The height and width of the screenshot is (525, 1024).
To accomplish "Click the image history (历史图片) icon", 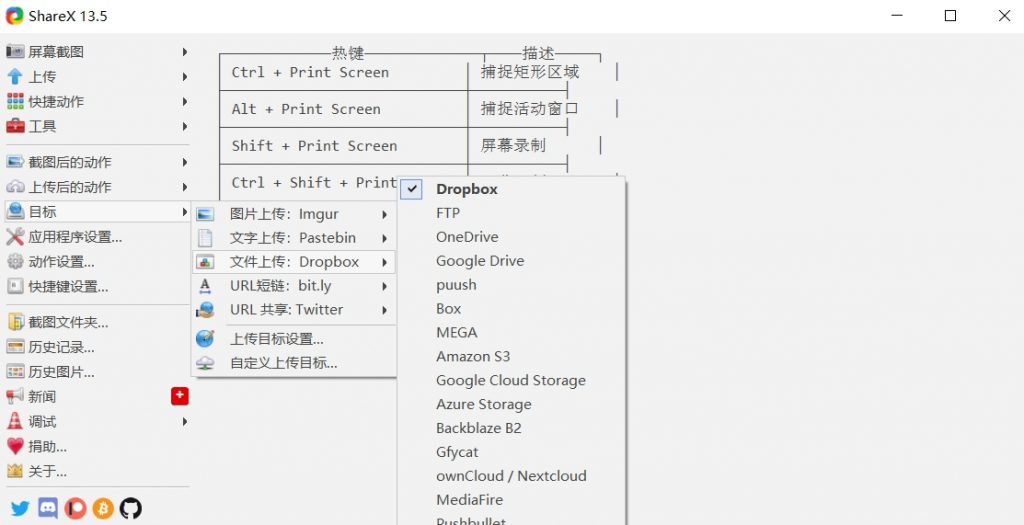I will (x=15, y=372).
